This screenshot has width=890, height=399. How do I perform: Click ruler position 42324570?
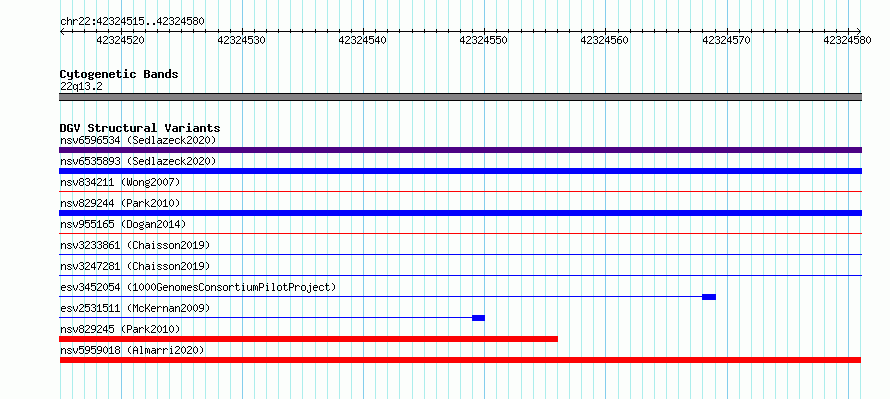click(727, 40)
